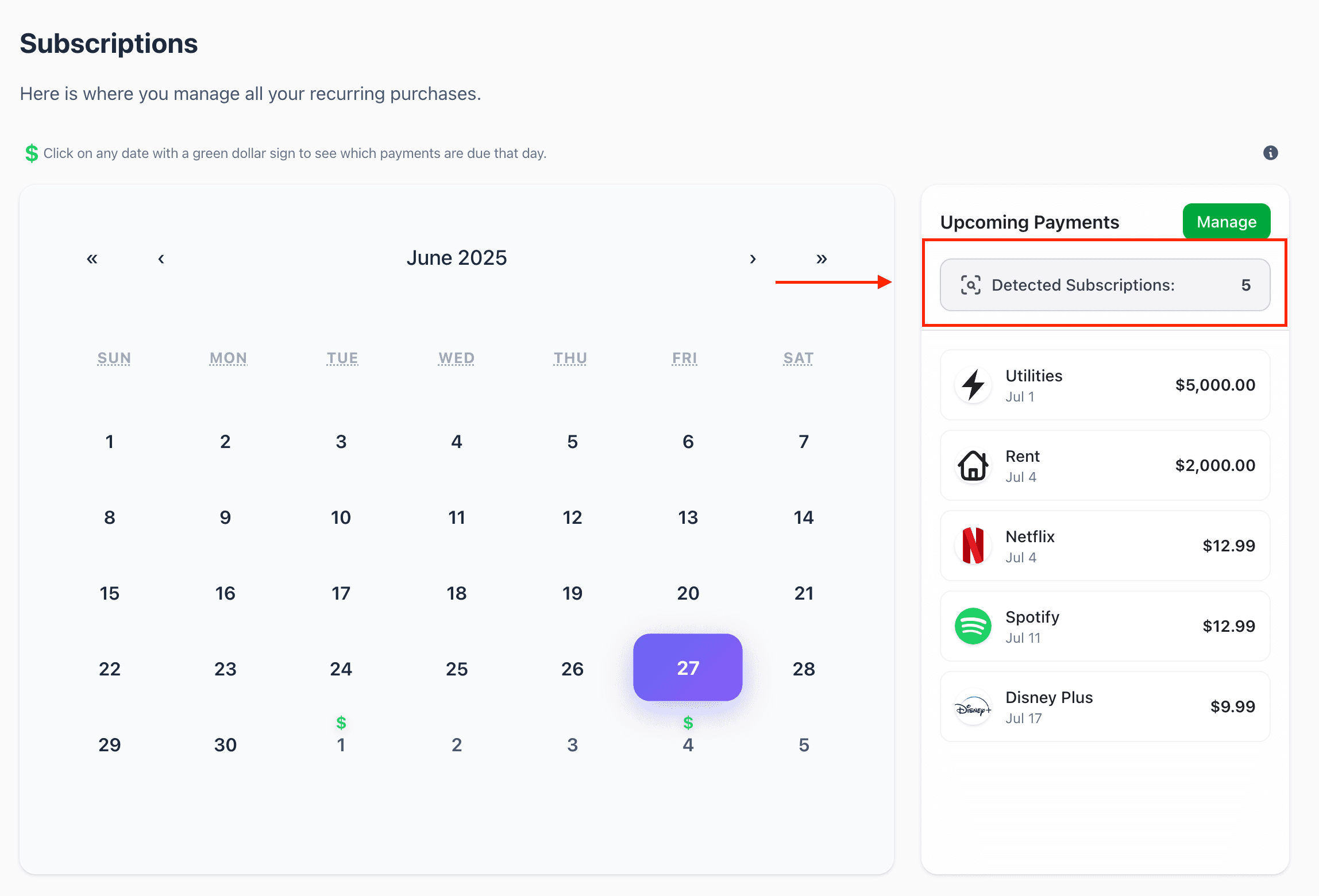This screenshot has height=896, width=1319.
Task: Click the Disney Plus logo icon
Action: 973,706
